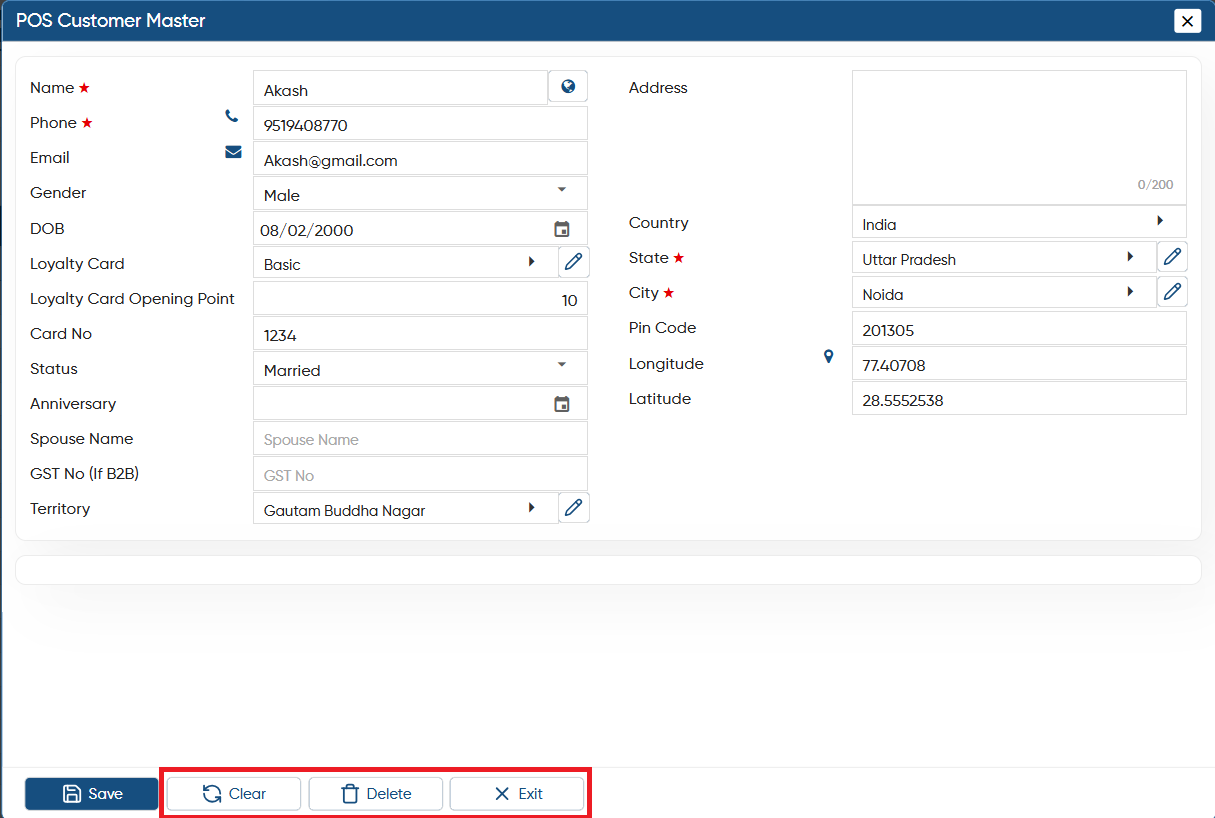Click the envelope icon next to Email
The height and width of the screenshot is (818, 1215).
coord(233,152)
